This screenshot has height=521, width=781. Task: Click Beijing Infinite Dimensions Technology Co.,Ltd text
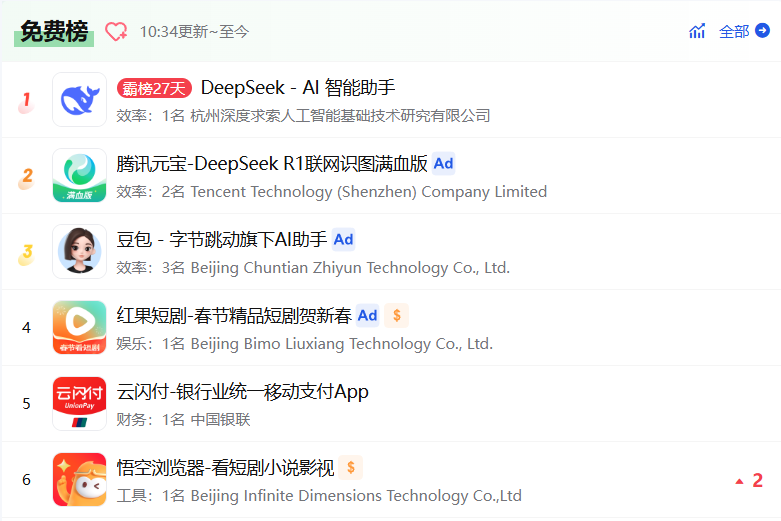(x=356, y=496)
